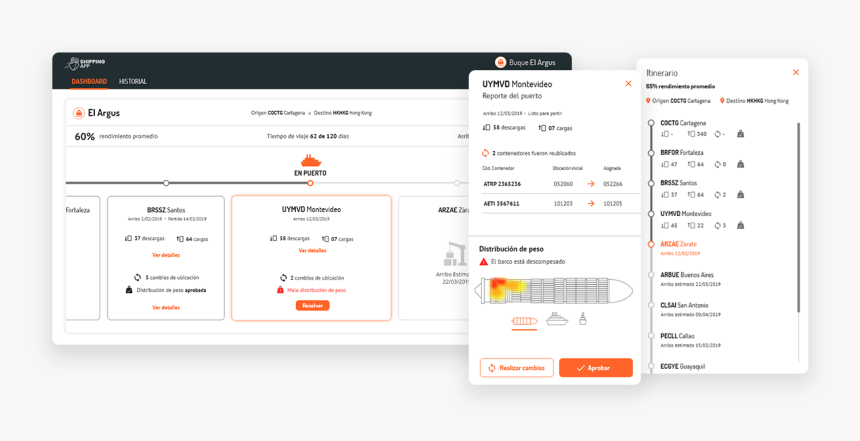The width and height of the screenshot is (860, 441).
Task: Select ECGYE Guayaquil in the itinerary
Action: [x=682, y=366]
